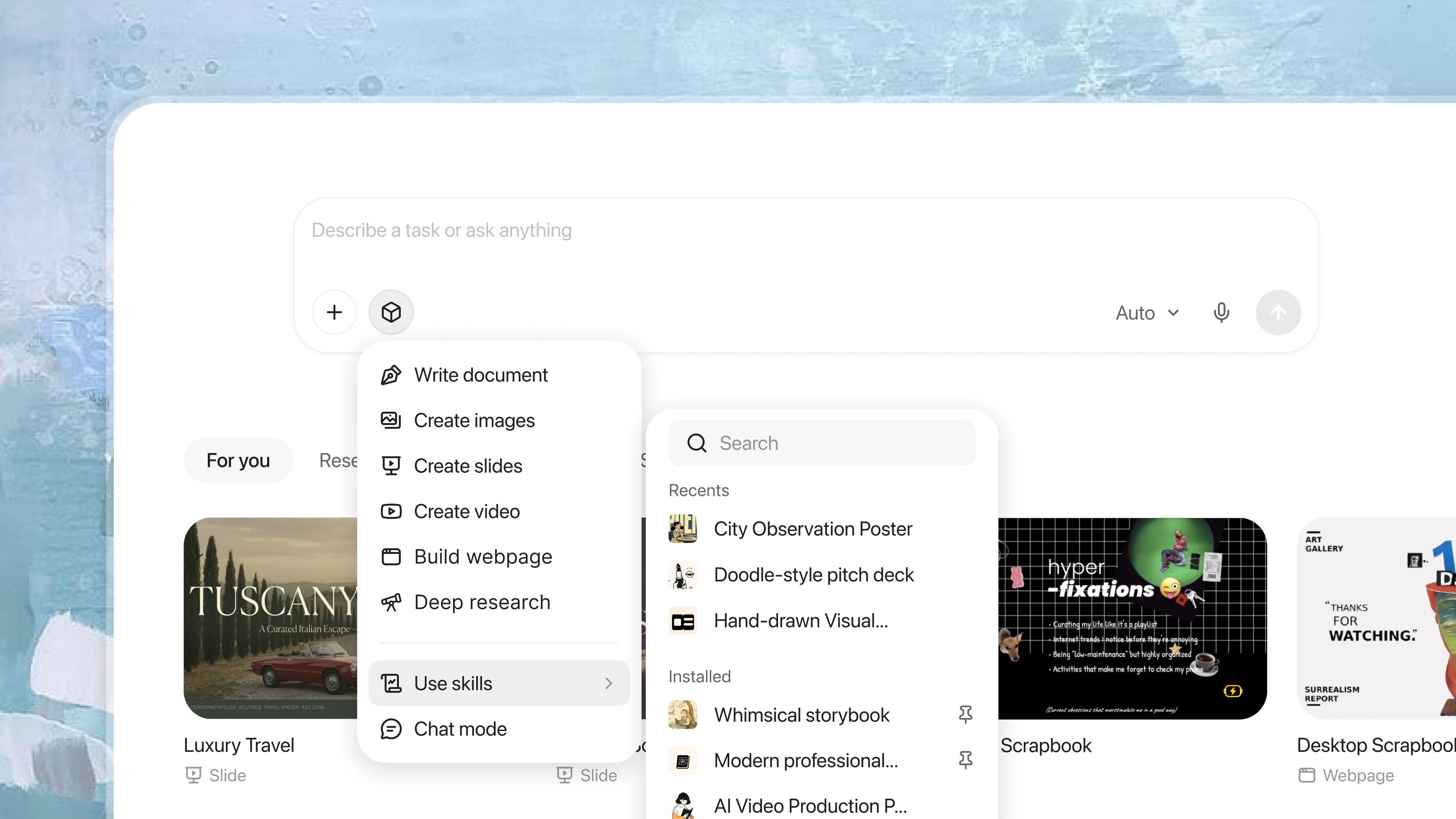Click the plus attach button
1456x819 pixels.
[x=334, y=312]
